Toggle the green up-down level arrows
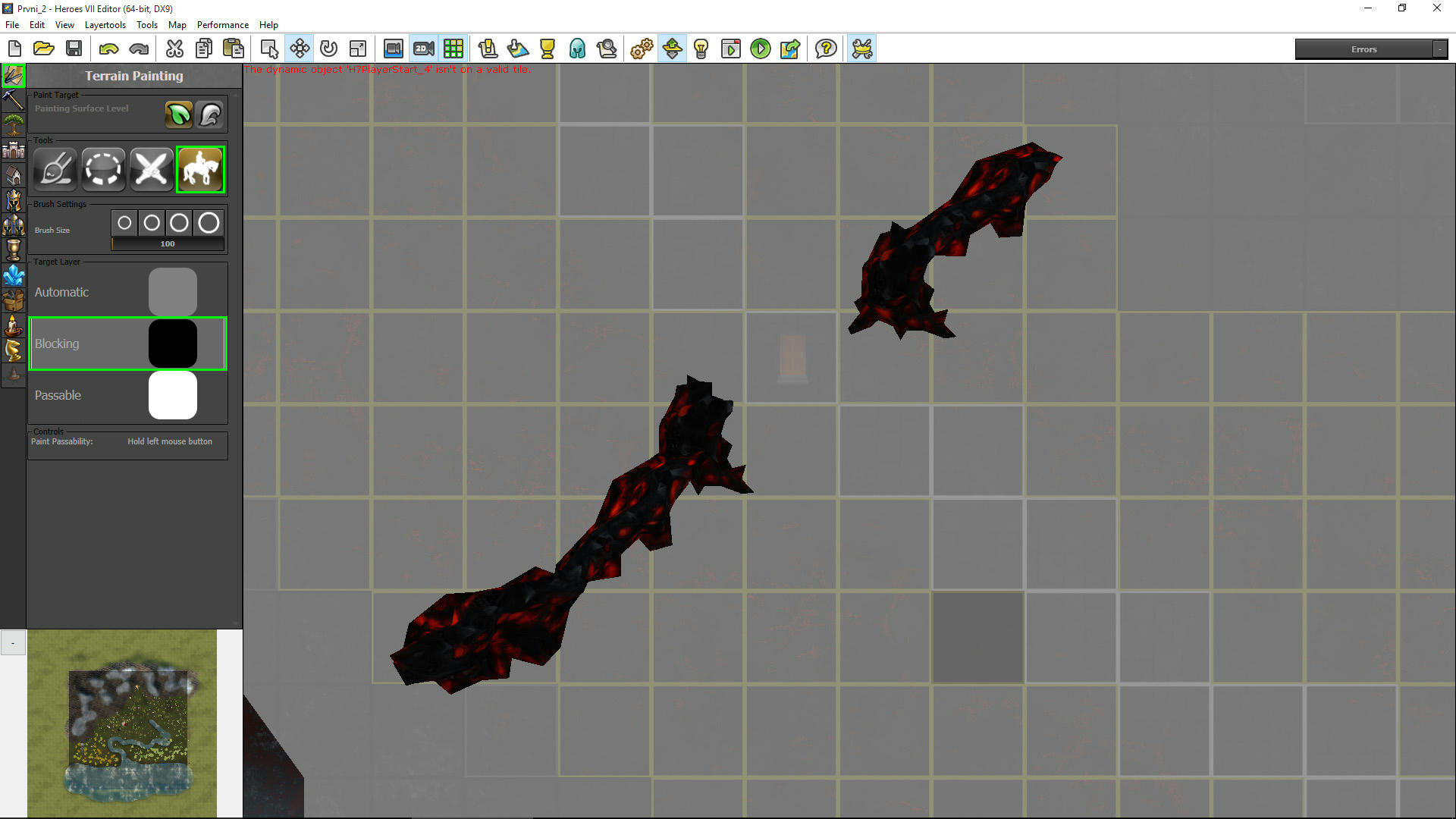Screen dimensions: 1456x819 (672, 49)
